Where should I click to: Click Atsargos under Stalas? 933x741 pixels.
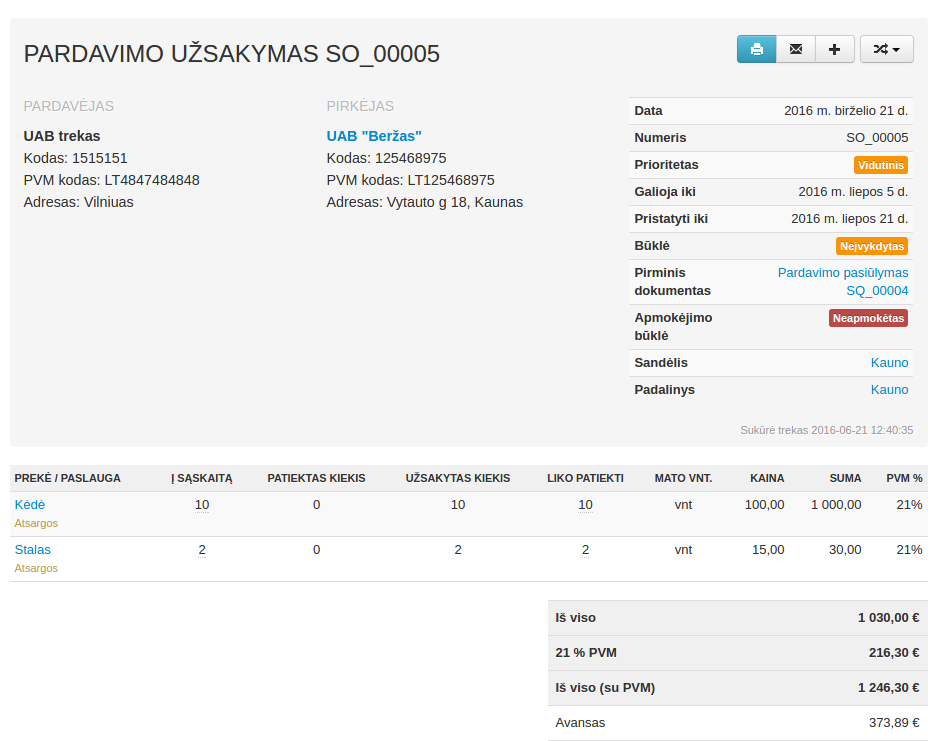(36, 568)
